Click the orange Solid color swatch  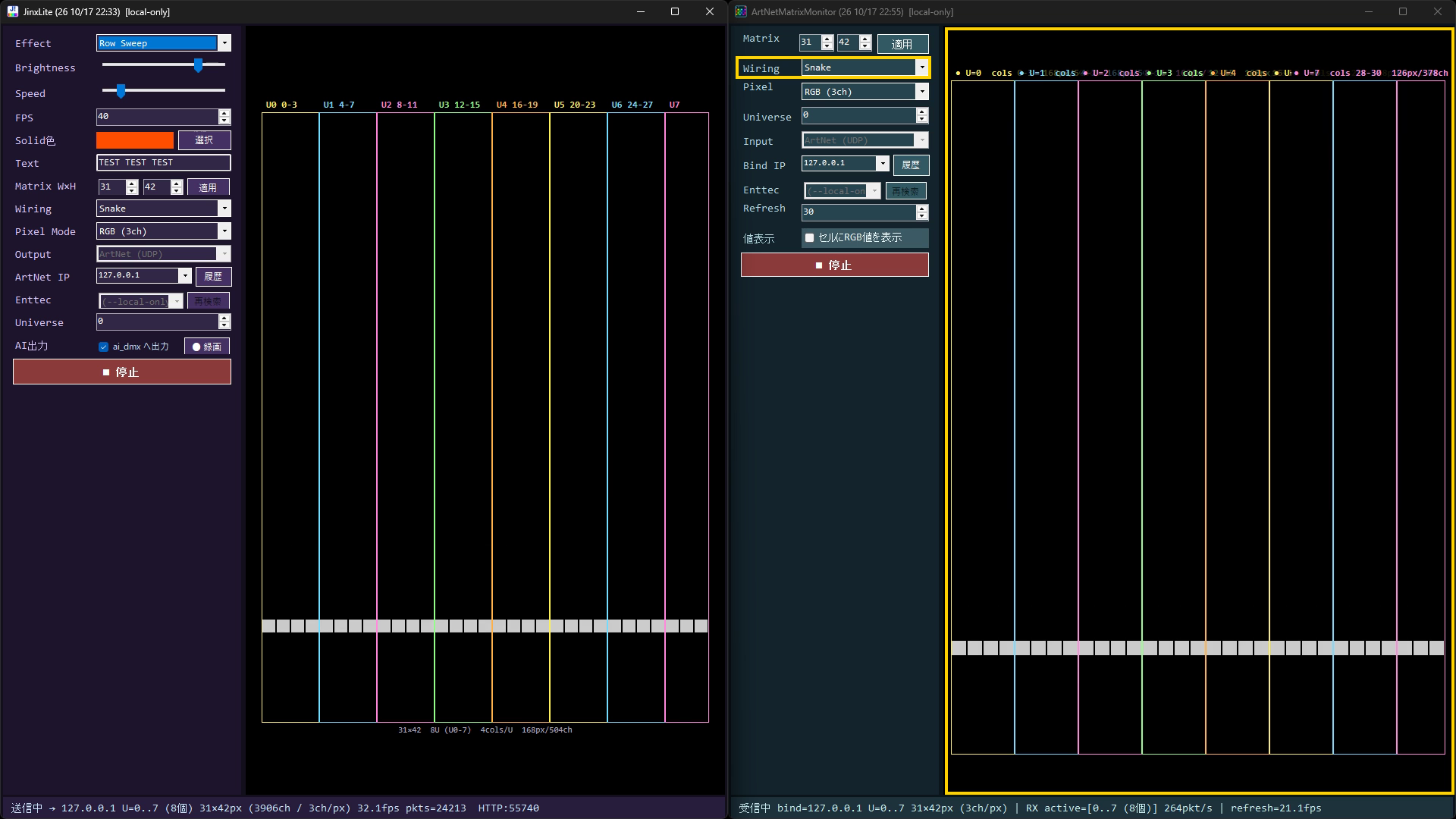pos(135,140)
